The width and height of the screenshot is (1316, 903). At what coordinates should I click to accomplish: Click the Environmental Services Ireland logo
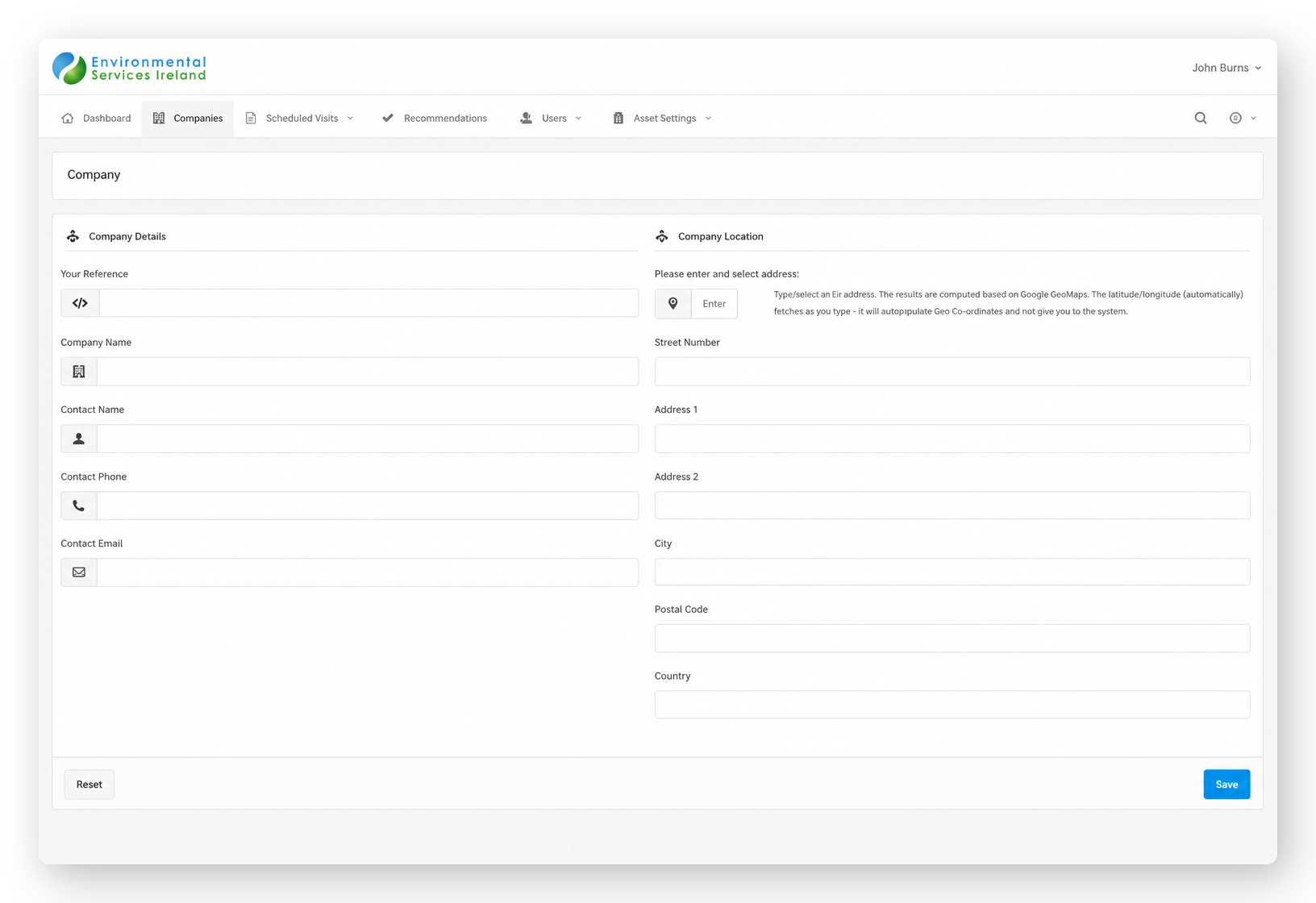coord(129,69)
